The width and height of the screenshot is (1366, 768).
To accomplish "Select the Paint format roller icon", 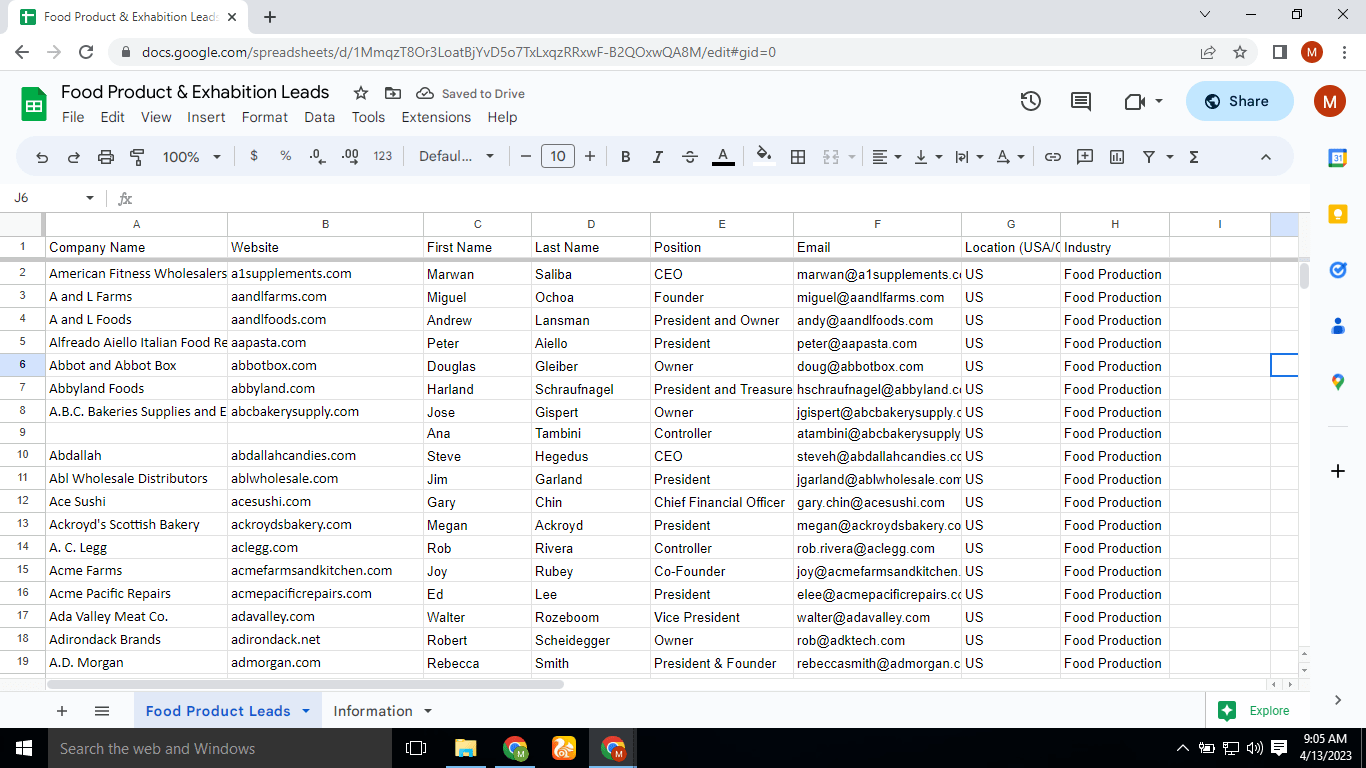I will 138,157.
